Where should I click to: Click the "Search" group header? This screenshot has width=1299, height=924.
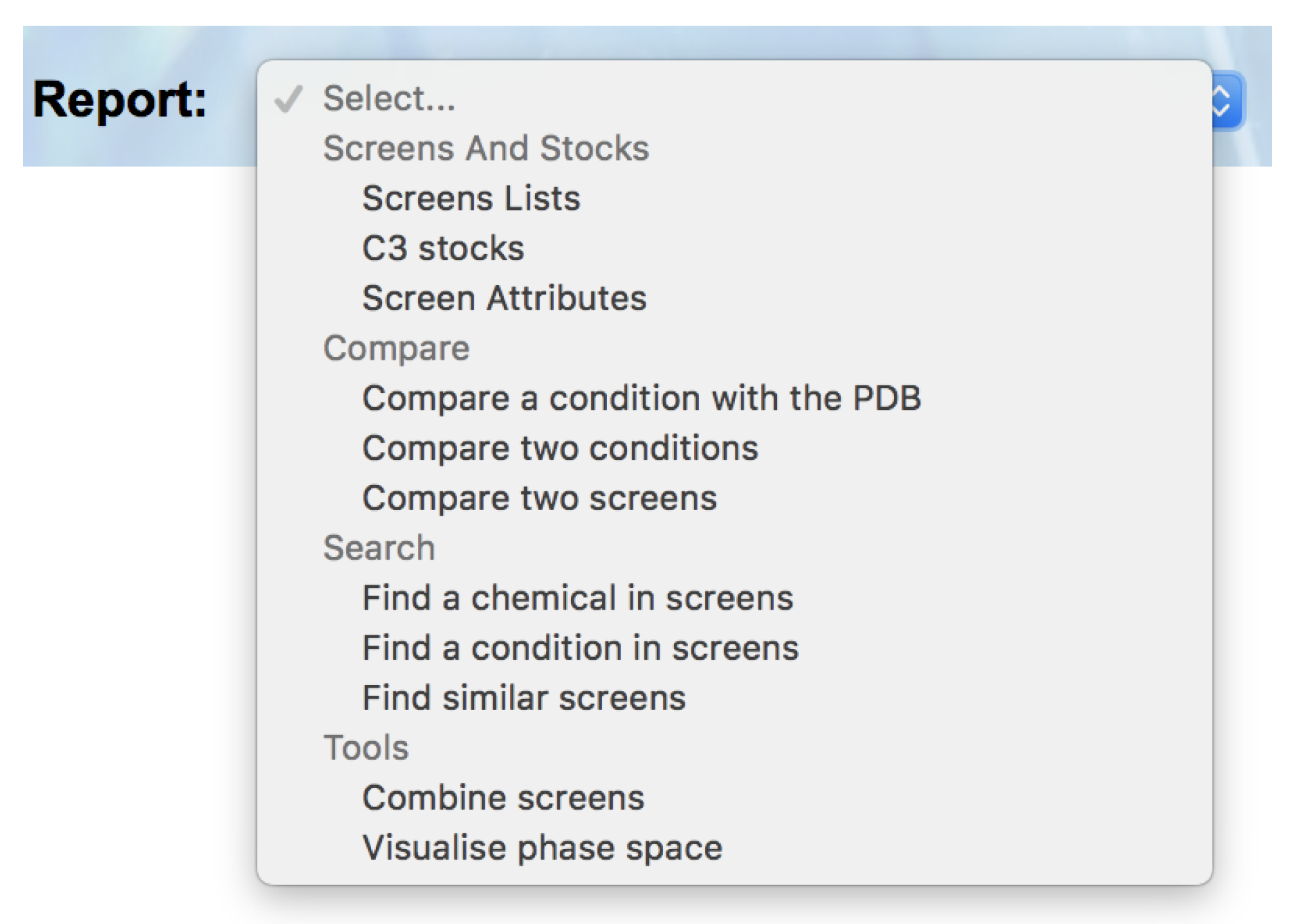pos(379,548)
